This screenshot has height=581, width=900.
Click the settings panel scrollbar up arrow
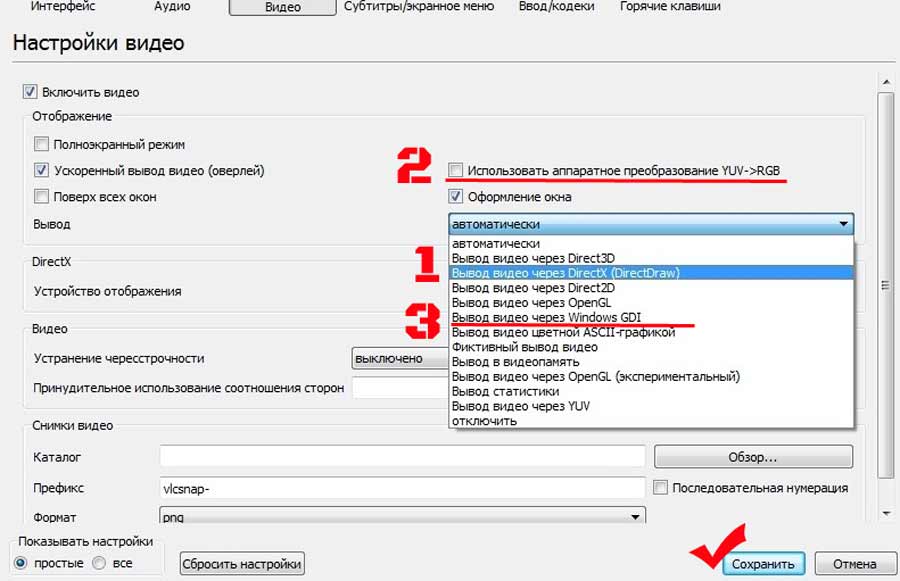[886, 83]
